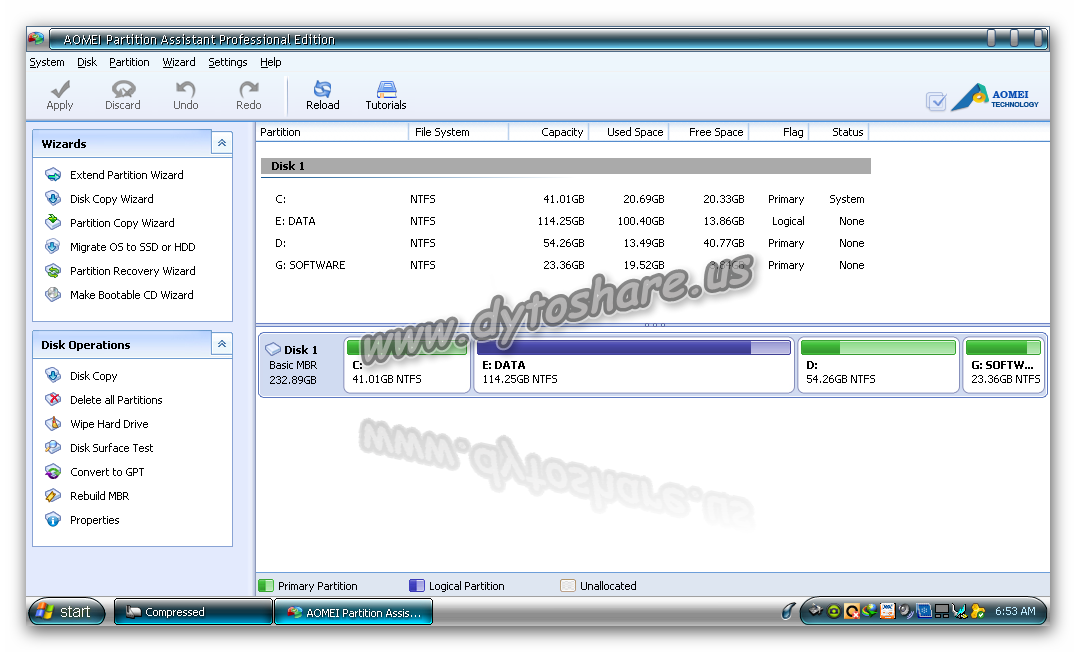Click the Disk Copy Wizard icon
Viewport: 1076px width, 652px height.
[x=53, y=198]
